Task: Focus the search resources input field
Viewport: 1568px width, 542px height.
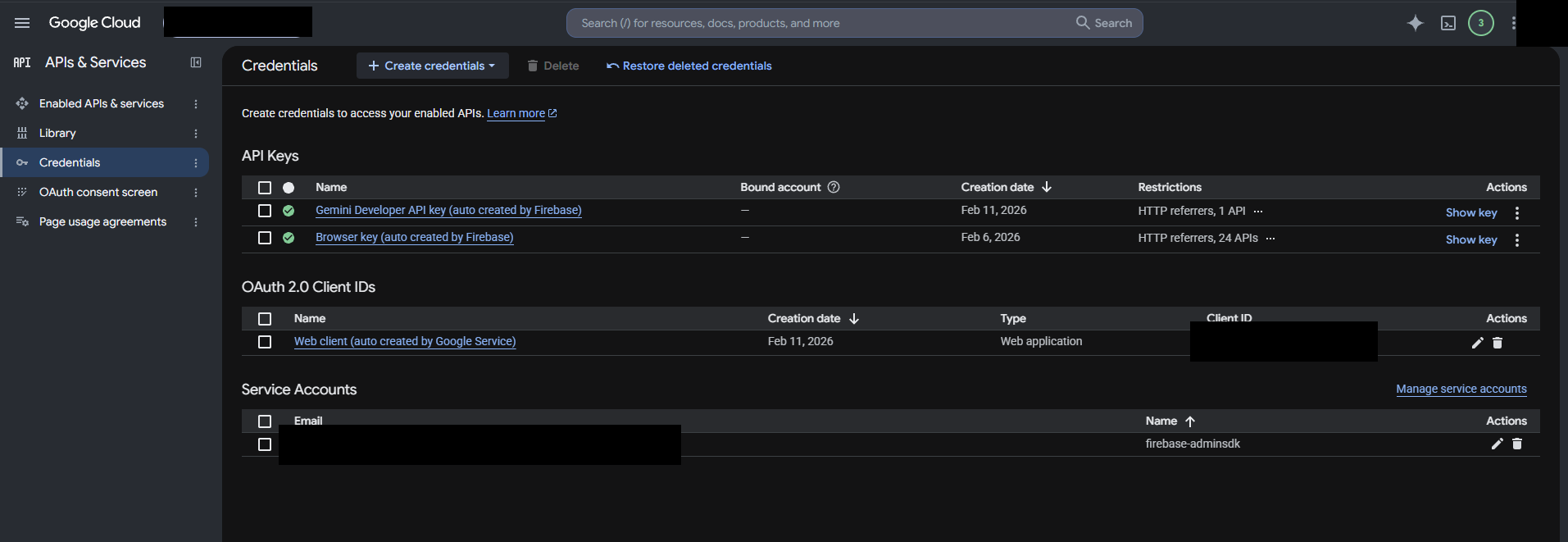Action: [820, 23]
